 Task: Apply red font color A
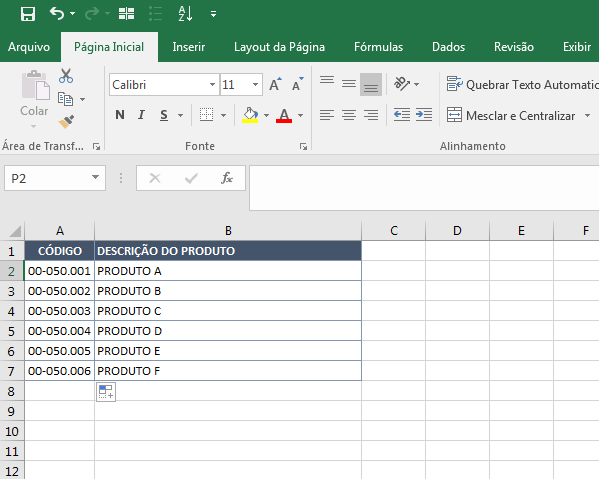[284, 115]
